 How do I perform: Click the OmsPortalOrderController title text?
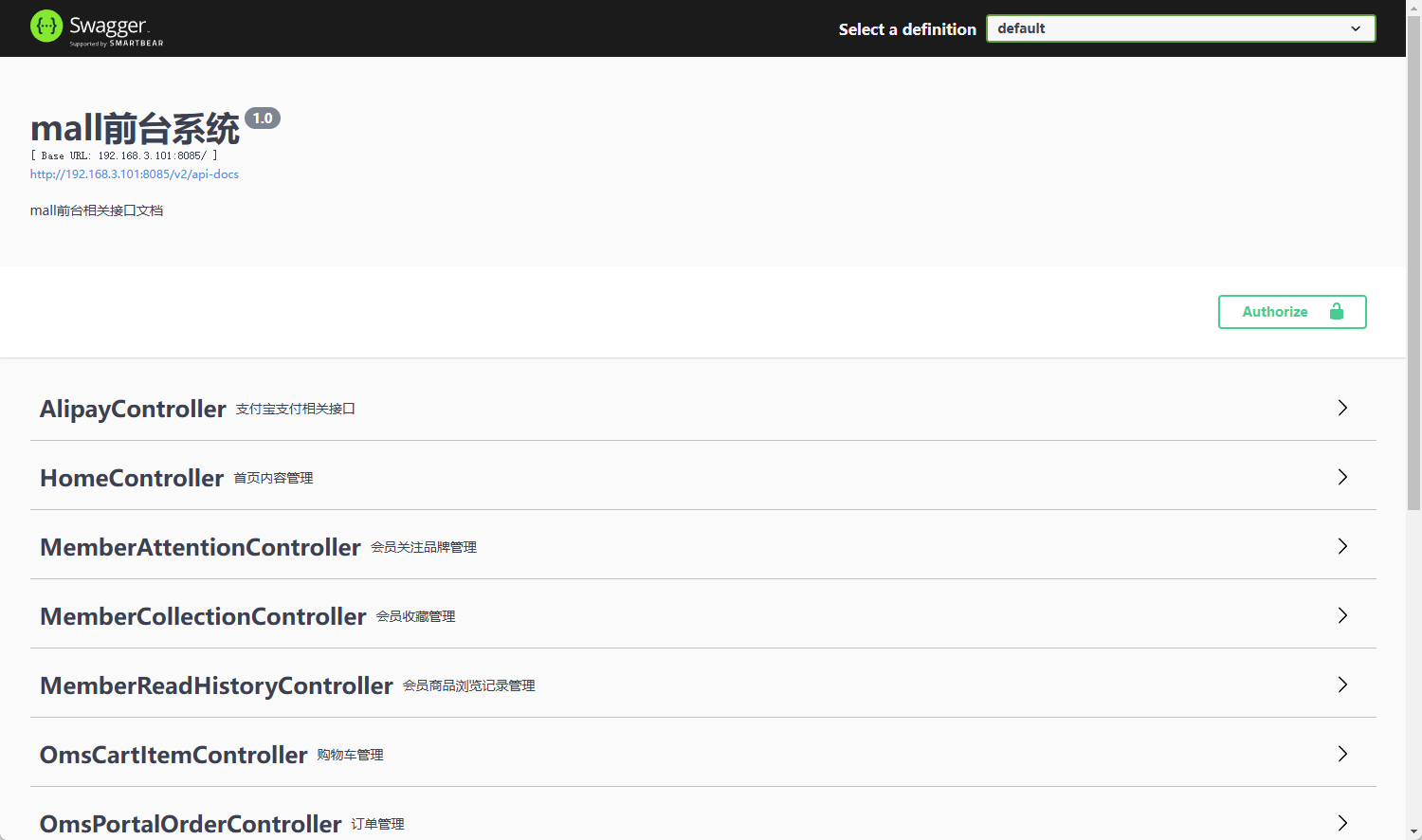click(x=191, y=824)
